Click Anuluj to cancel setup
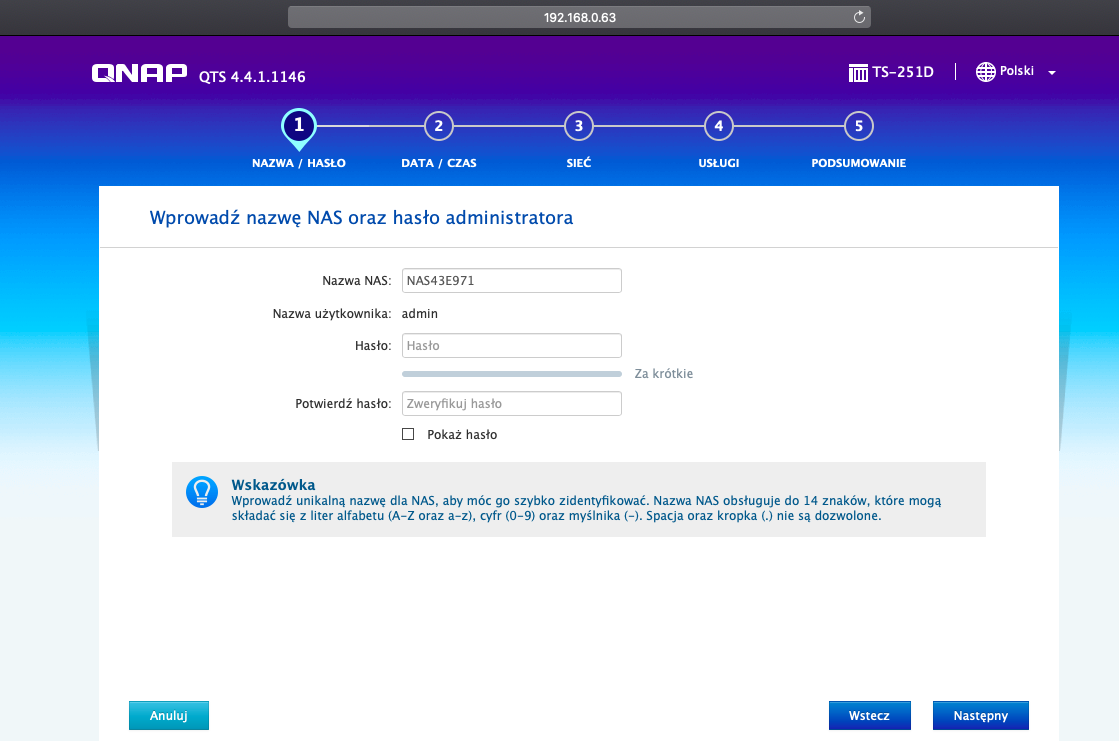Screen dimensions: 1119x741 (168, 715)
